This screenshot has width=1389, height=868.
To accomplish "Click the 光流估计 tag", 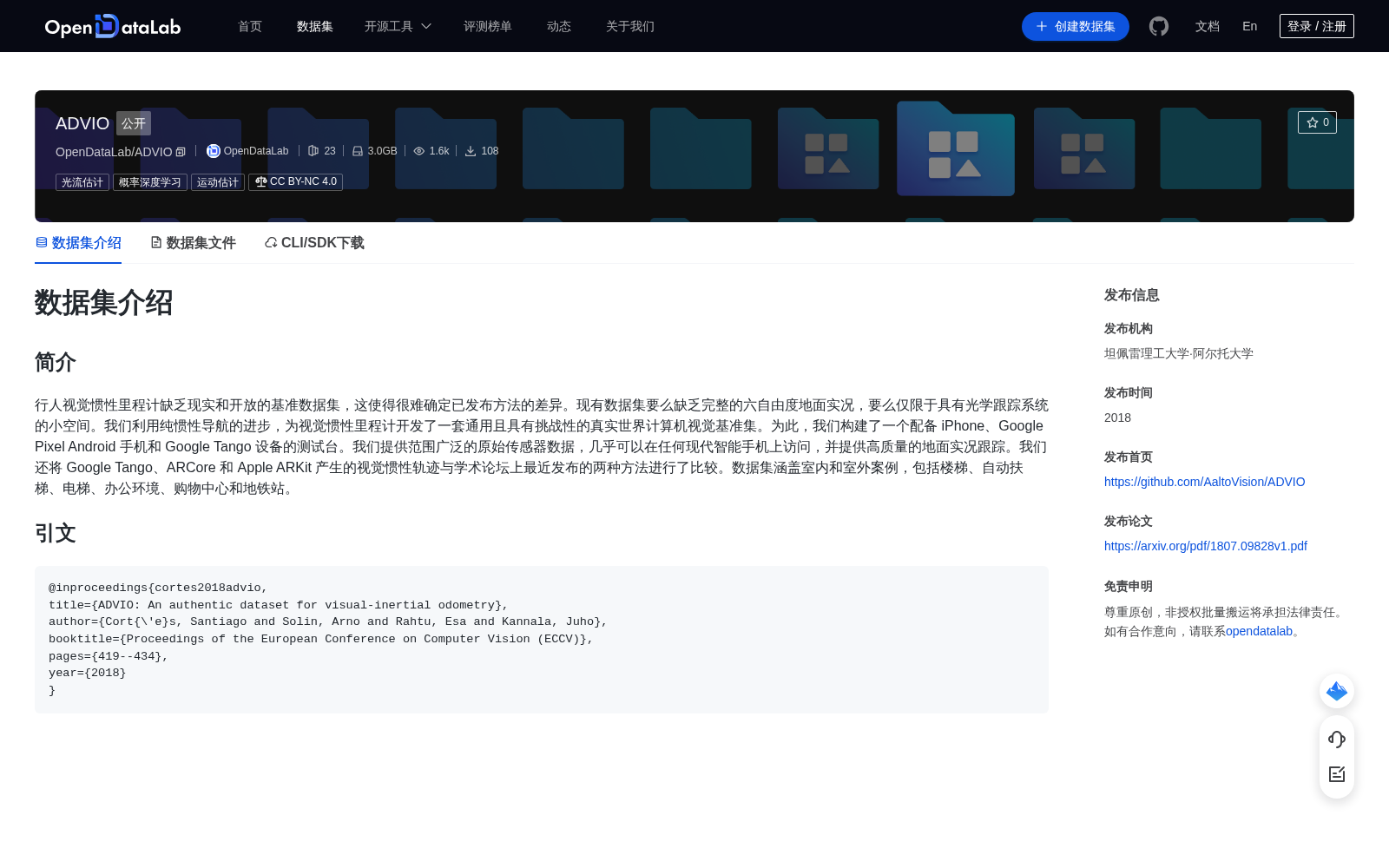I will pyautogui.click(x=82, y=182).
